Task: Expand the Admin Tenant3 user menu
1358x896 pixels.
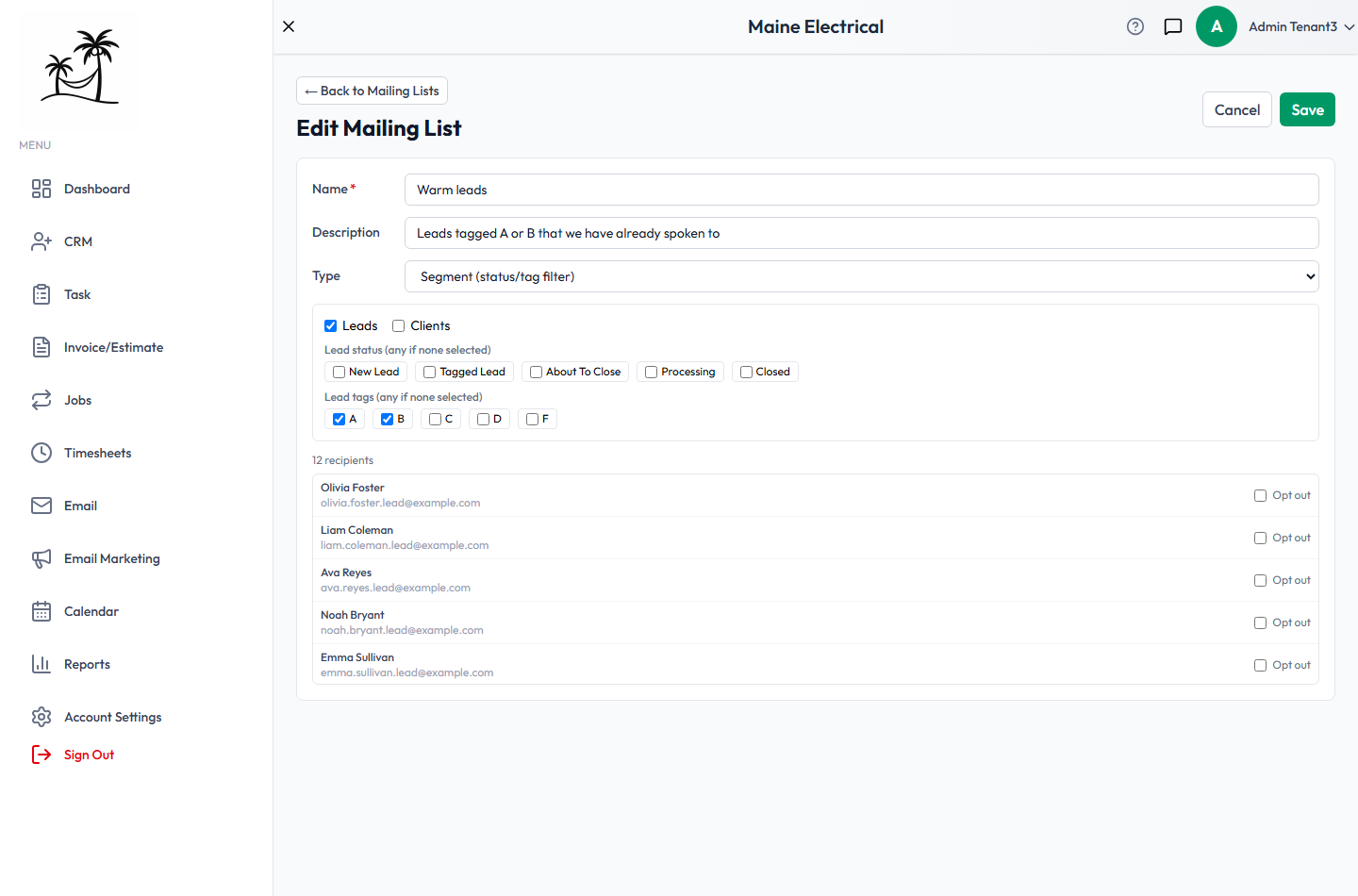Action: (x=1301, y=26)
